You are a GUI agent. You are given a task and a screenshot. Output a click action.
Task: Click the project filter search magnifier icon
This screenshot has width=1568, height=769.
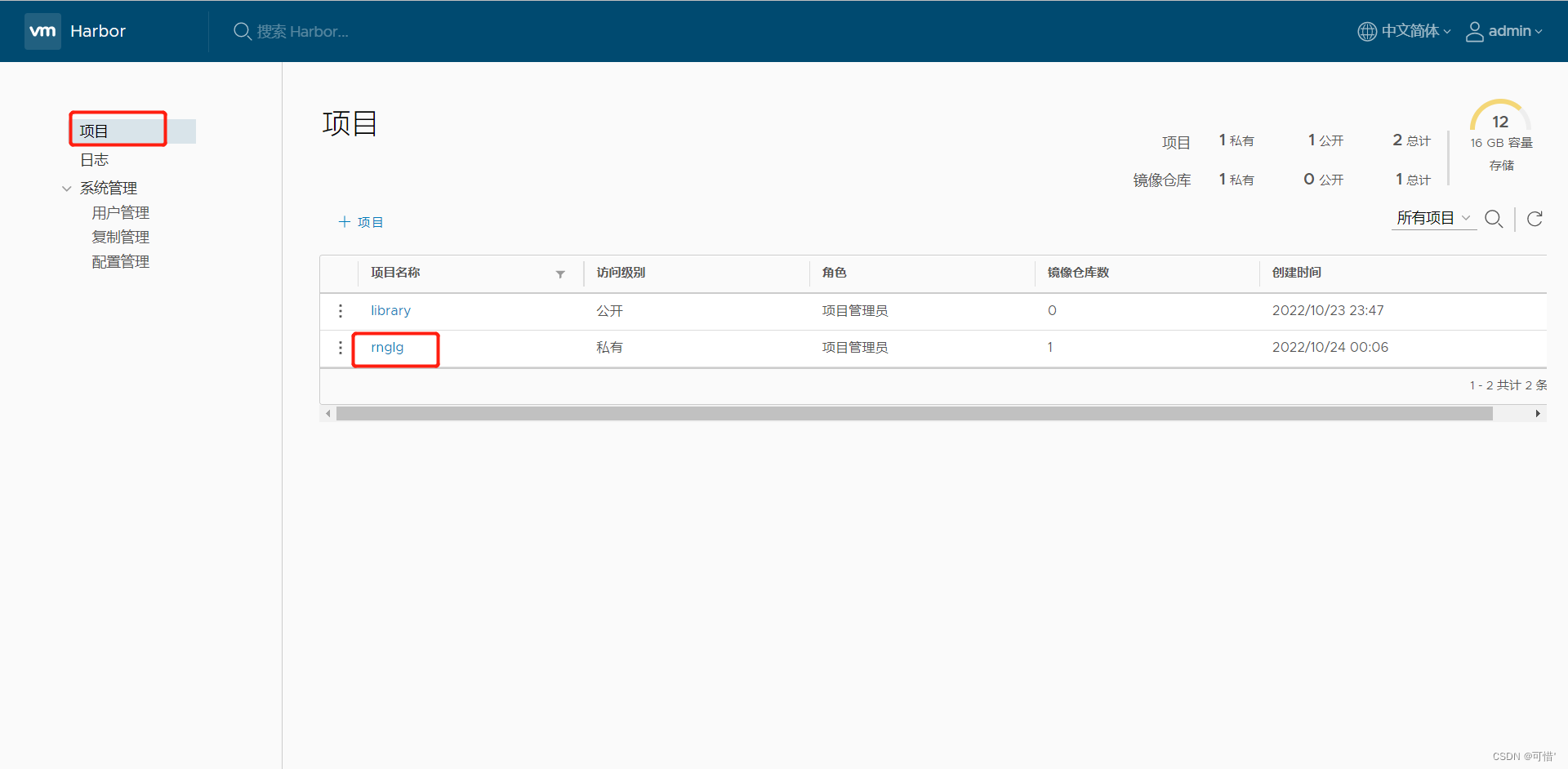pos(1494,219)
